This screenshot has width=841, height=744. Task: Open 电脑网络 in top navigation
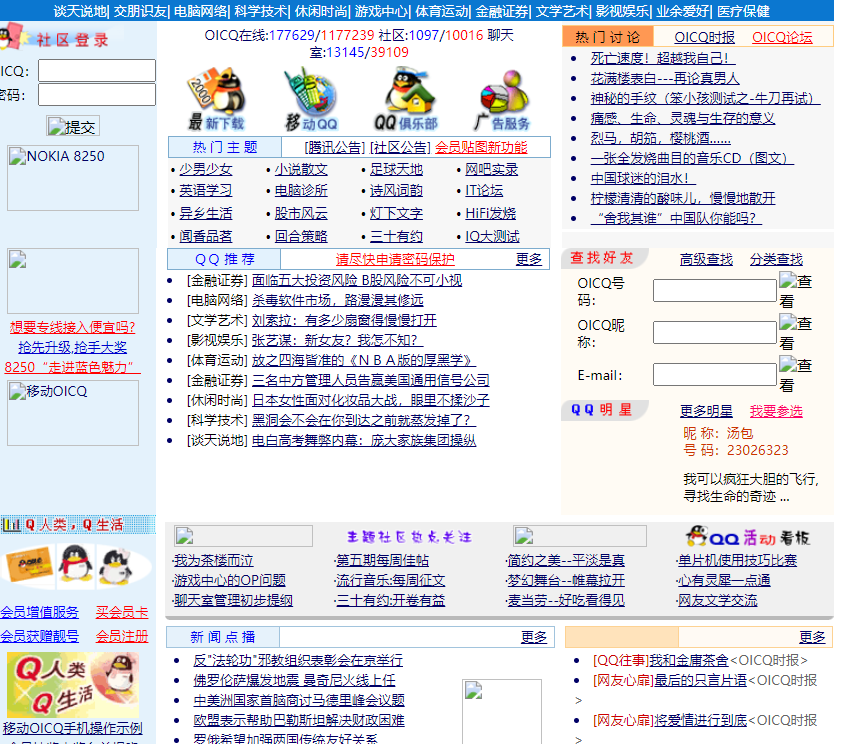pos(201,11)
